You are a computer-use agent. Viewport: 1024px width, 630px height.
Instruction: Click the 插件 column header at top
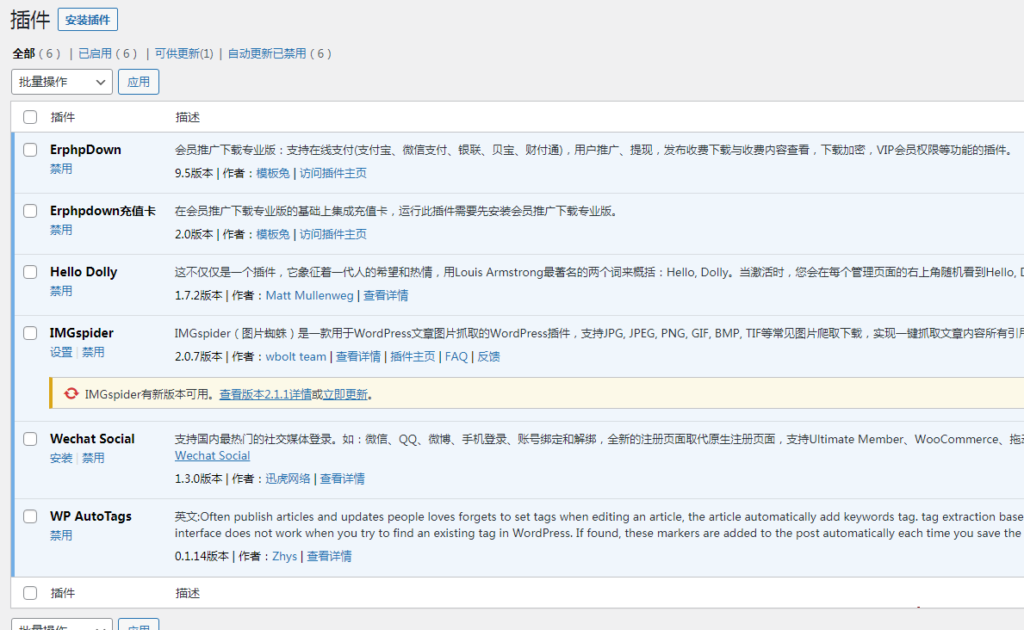click(x=63, y=117)
